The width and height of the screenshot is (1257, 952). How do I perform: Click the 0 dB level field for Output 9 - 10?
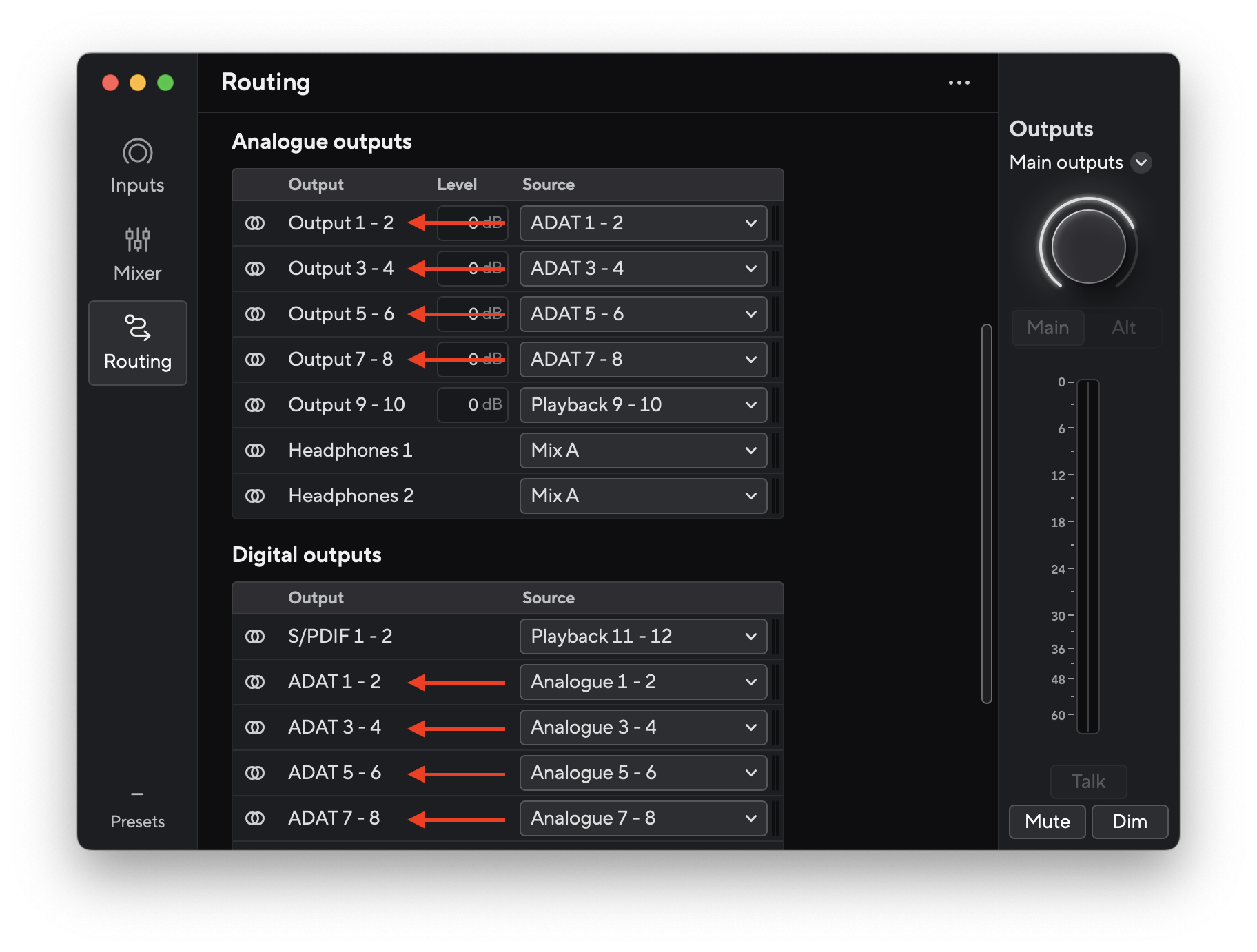472,404
